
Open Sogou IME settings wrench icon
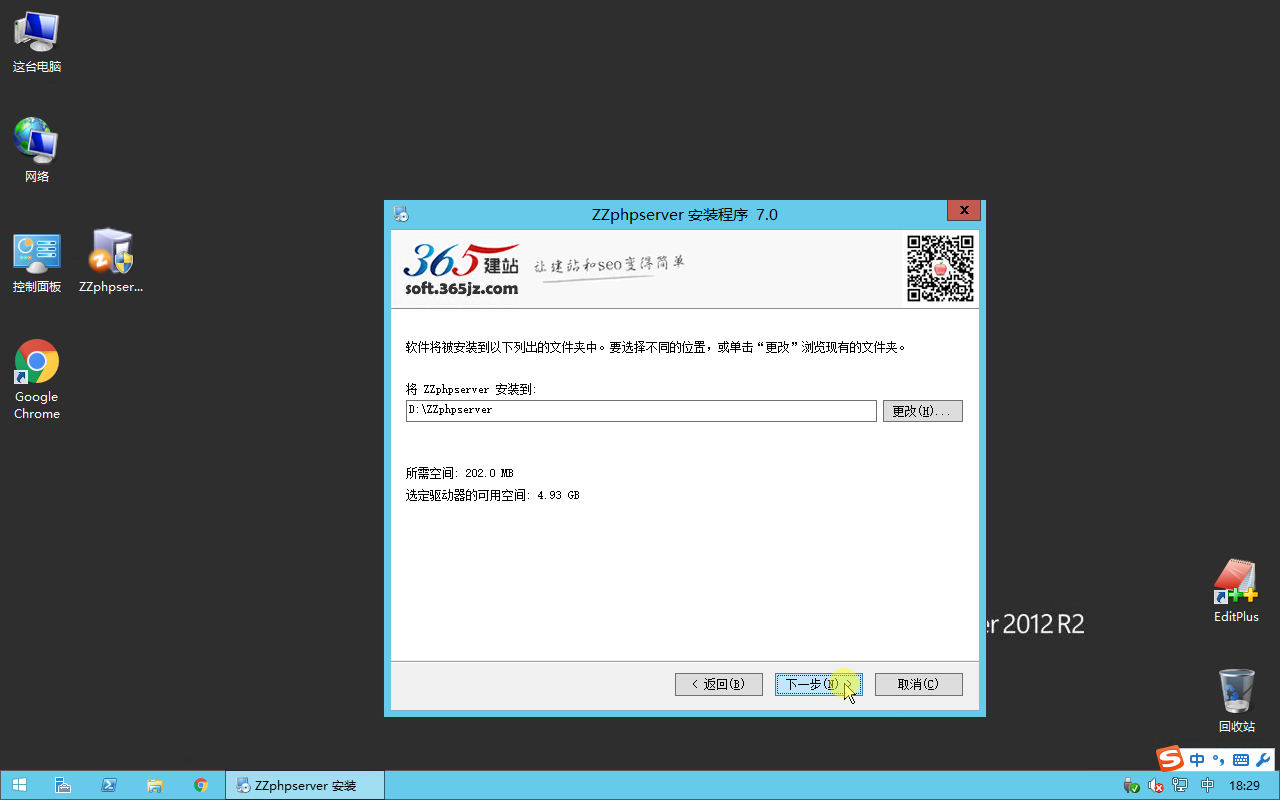click(1262, 760)
